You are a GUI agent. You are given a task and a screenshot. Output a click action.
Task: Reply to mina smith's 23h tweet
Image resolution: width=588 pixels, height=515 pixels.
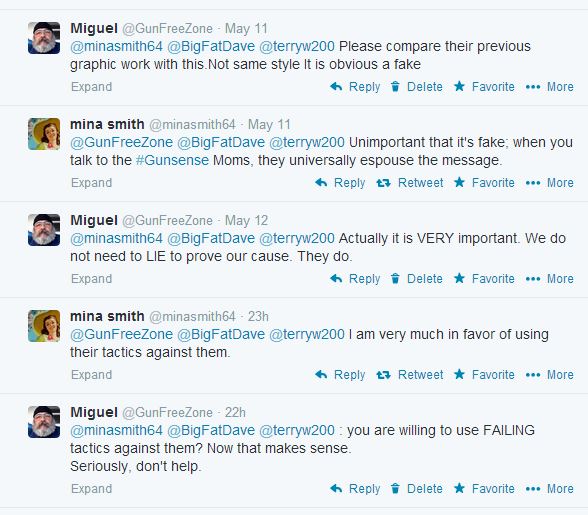(340, 375)
